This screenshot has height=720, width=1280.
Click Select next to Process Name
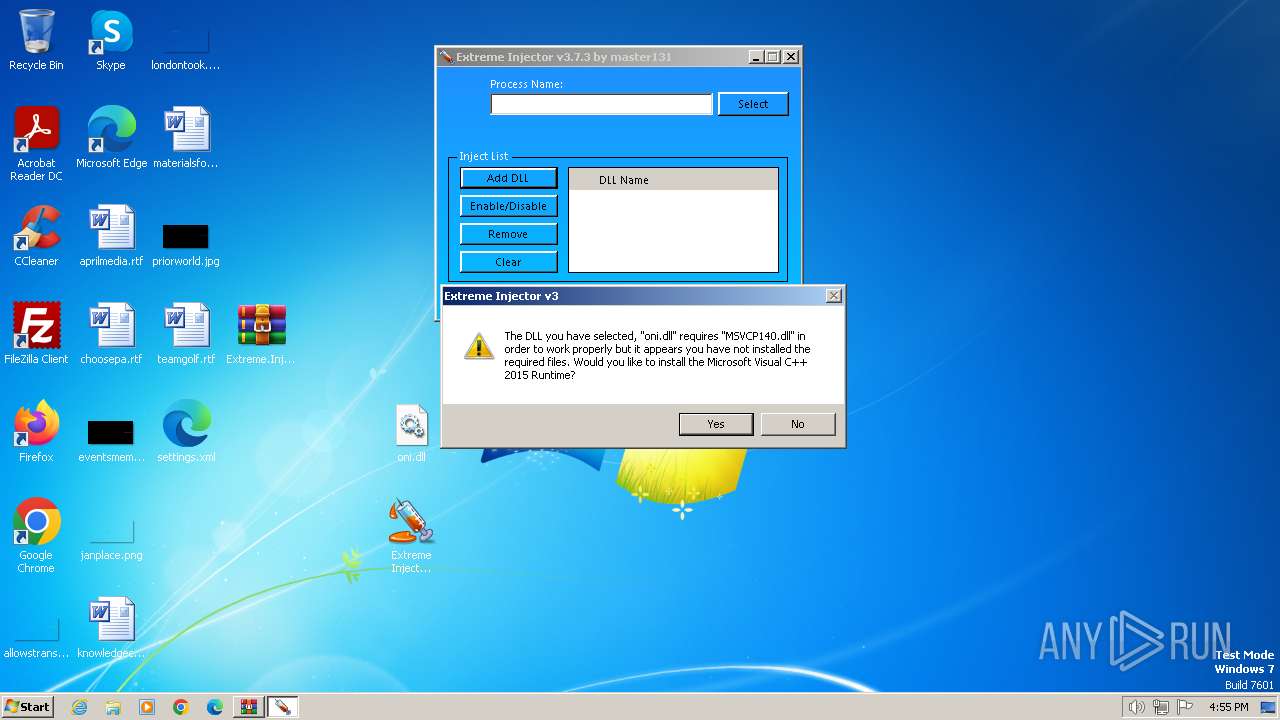(753, 104)
